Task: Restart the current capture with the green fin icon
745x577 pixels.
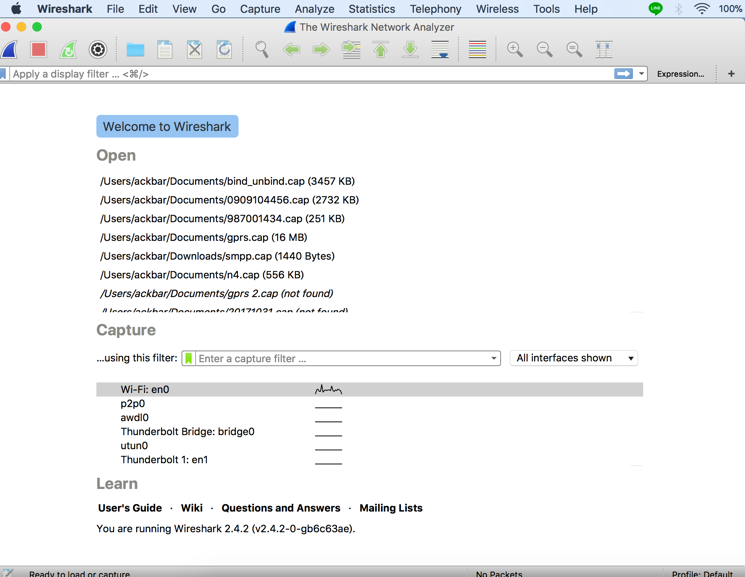Action: 68,49
